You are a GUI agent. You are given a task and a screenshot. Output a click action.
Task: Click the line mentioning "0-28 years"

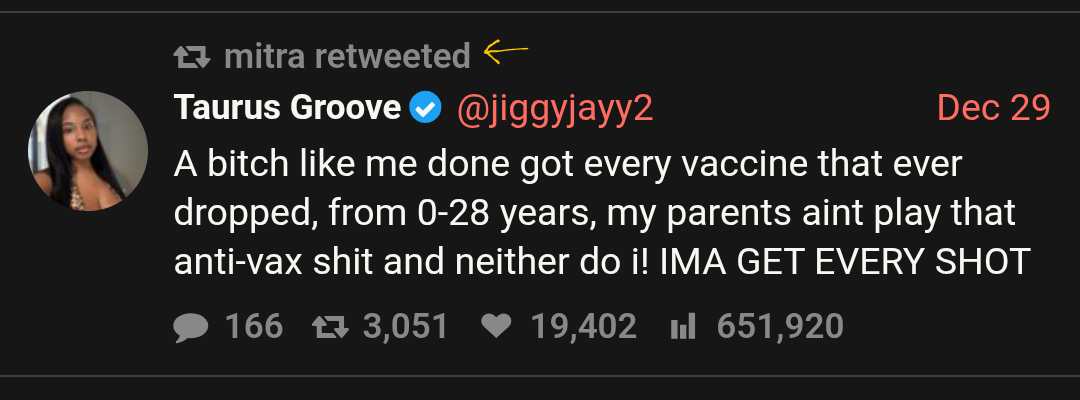[x=592, y=211]
